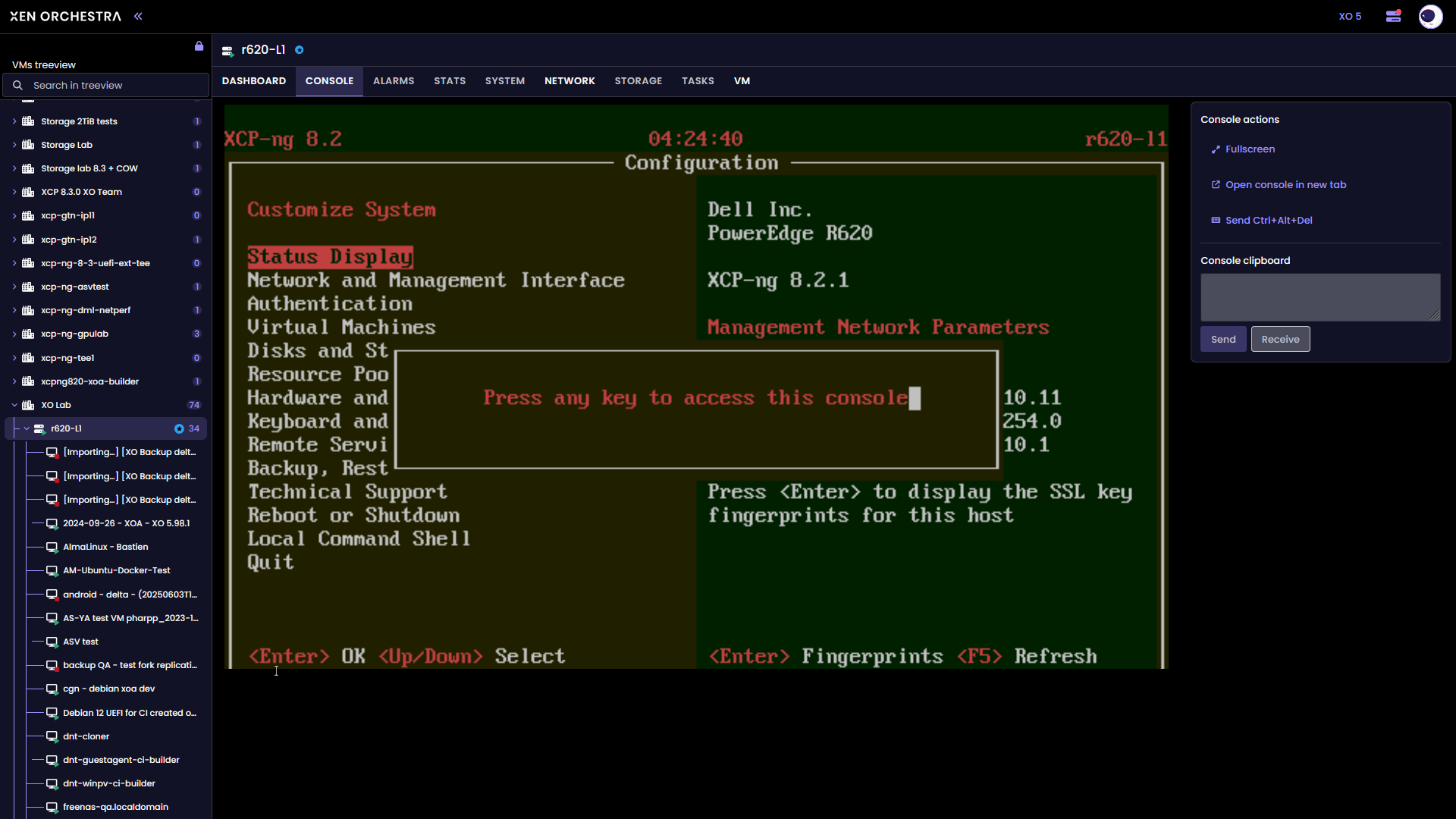Click inside the XCP-ng console screen
Image resolution: width=1456 pixels, height=819 pixels.
click(x=696, y=387)
